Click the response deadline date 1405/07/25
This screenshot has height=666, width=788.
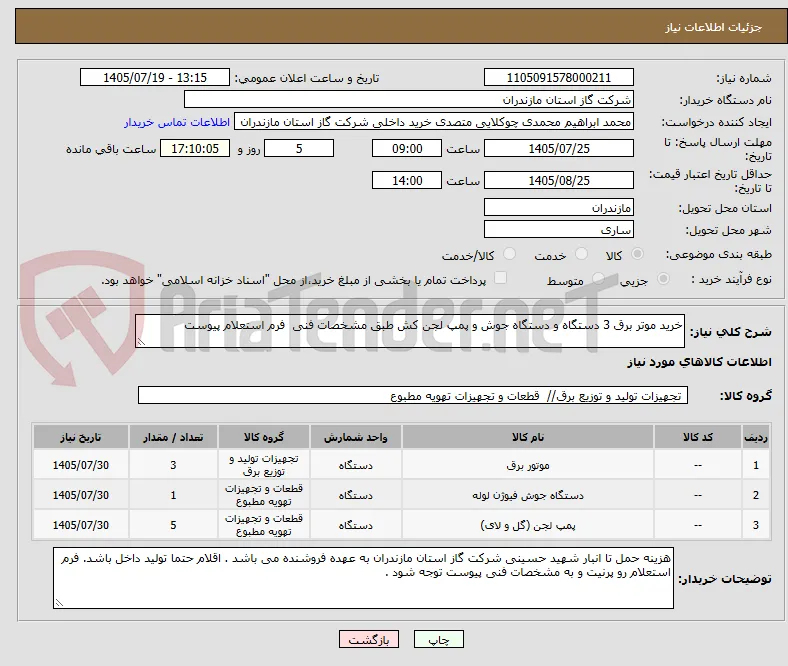559,149
